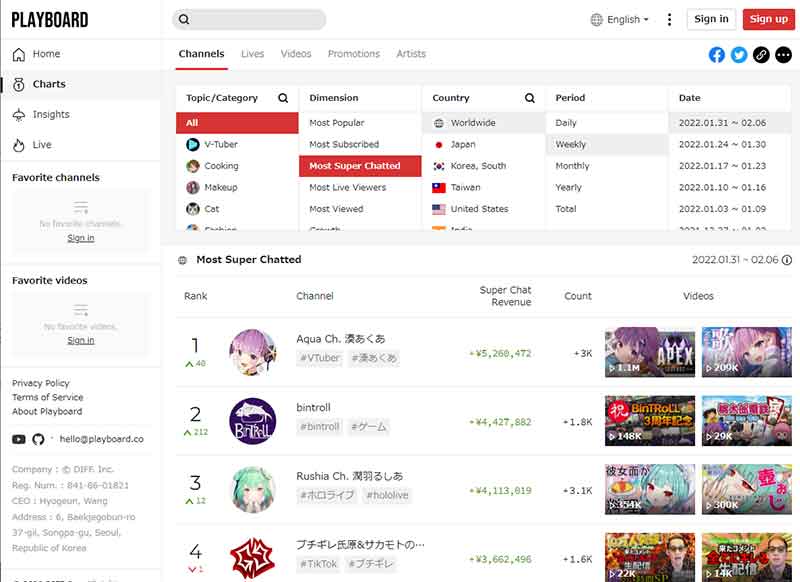Screen dimensions: 800x582
Task: Open bintroll video thumbnail with 148K views
Action: click(650, 421)
